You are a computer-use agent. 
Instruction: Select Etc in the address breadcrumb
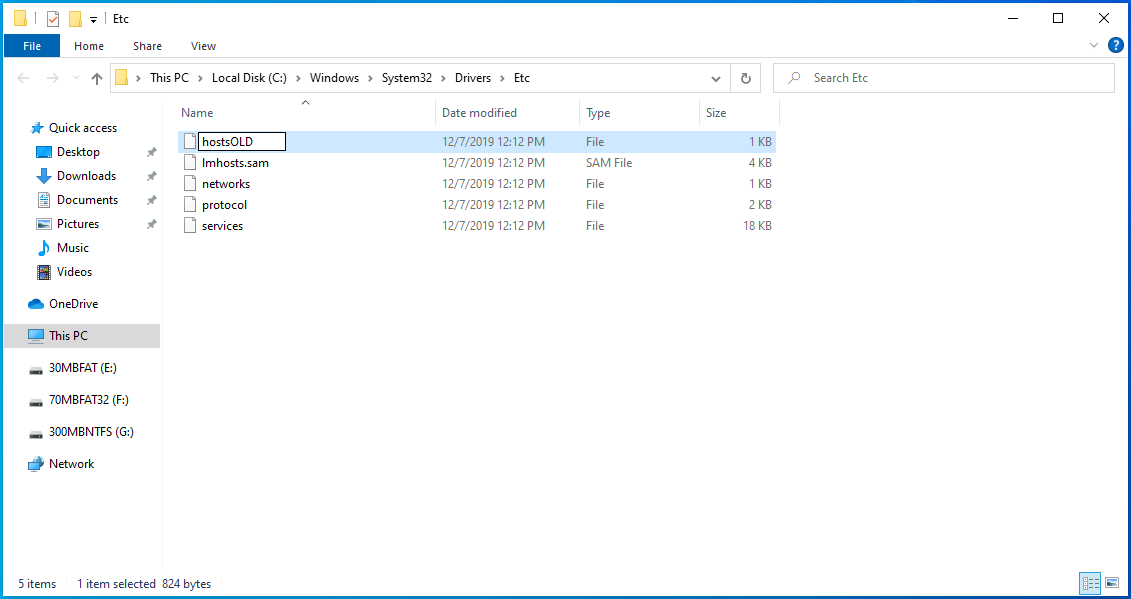(522, 78)
